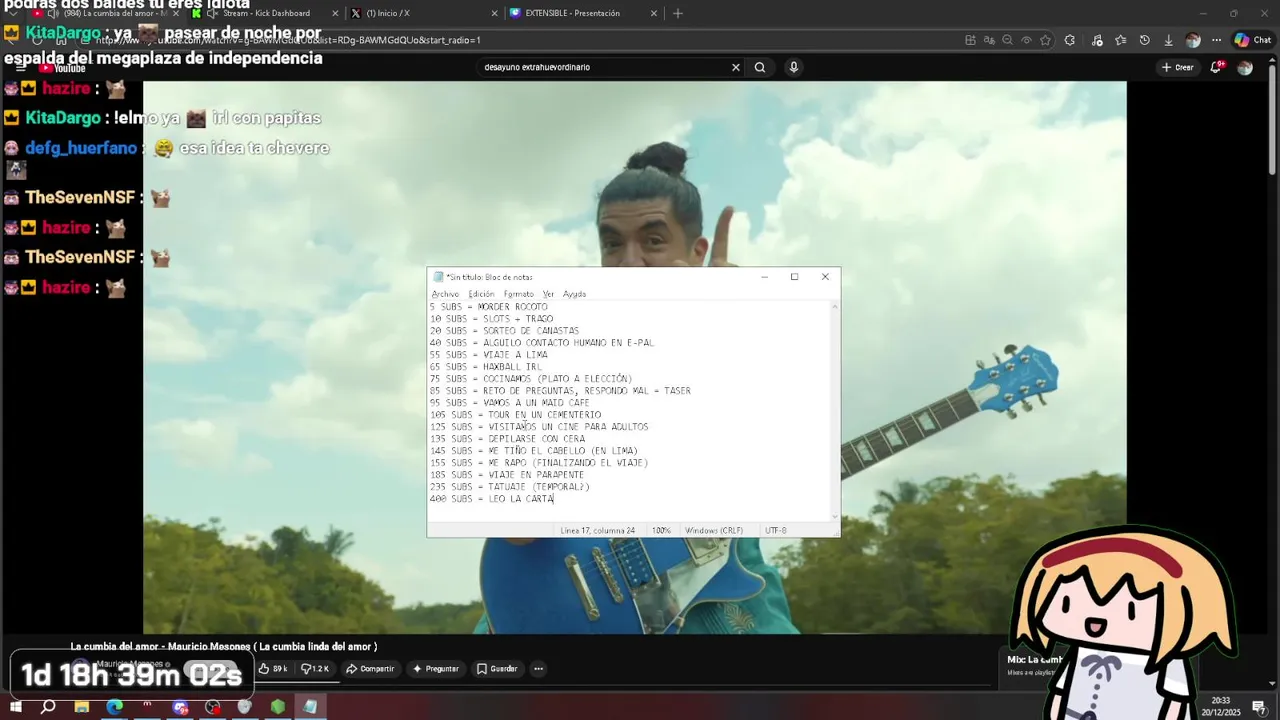Like the video with 89 k likes

pyautogui.click(x=273, y=668)
